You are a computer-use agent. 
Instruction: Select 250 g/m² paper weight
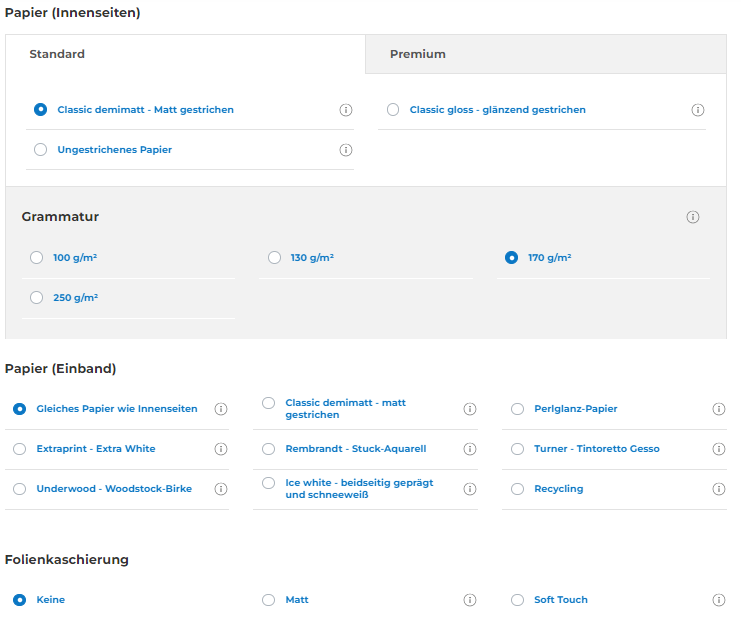coord(37,298)
